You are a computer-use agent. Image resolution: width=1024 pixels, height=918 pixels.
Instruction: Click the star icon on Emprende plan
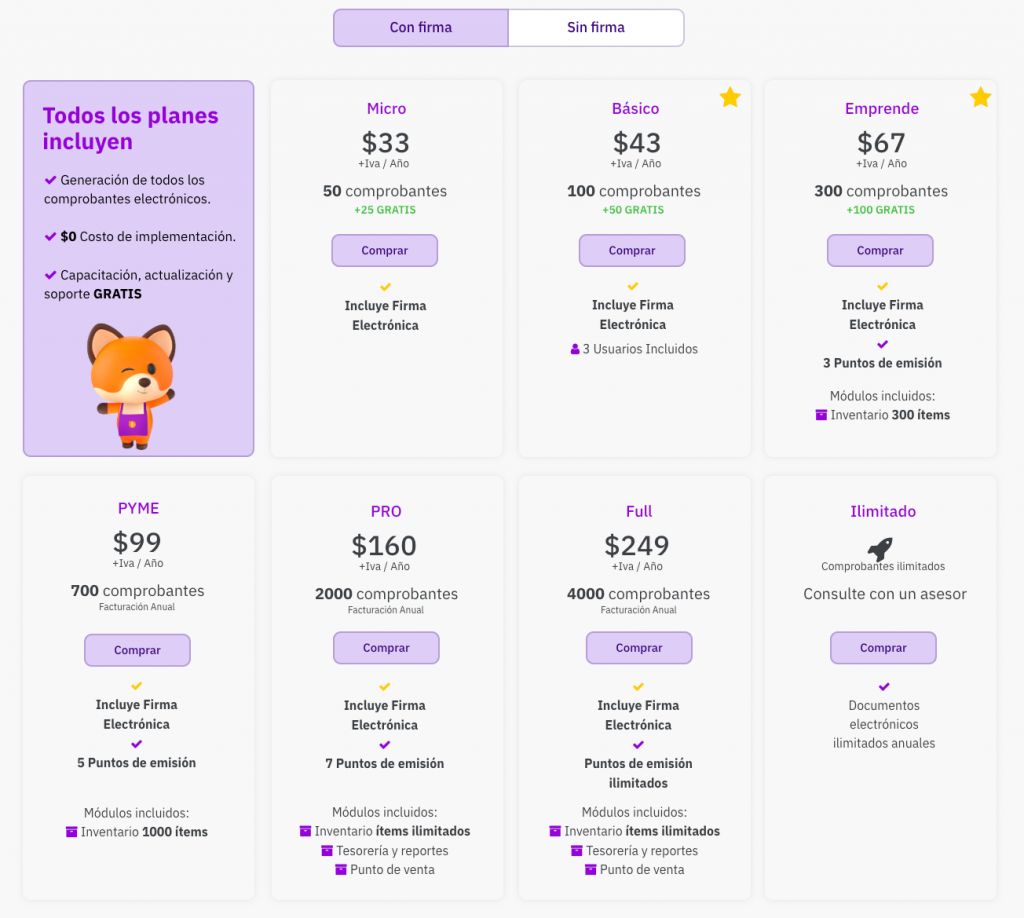980,97
